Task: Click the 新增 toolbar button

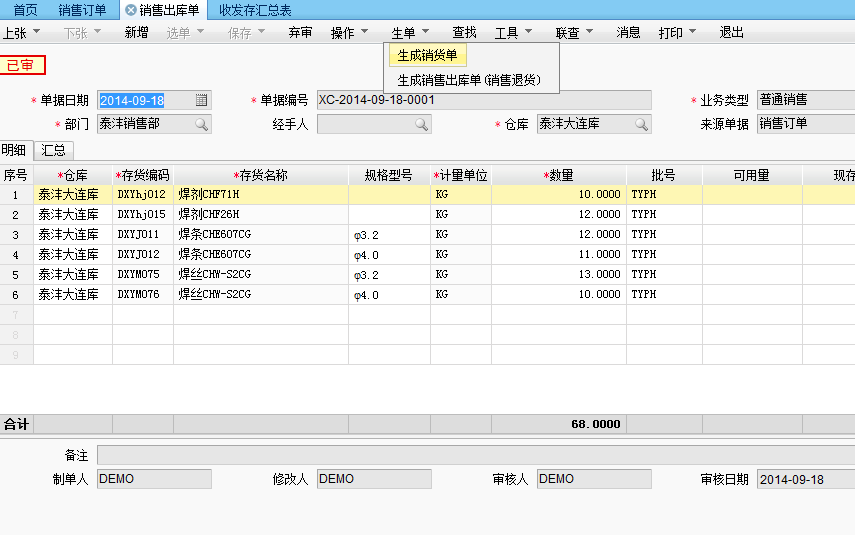Action: coord(136,32)
